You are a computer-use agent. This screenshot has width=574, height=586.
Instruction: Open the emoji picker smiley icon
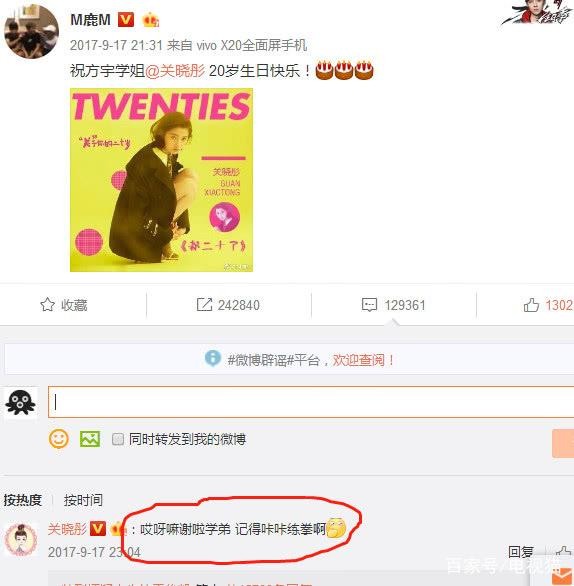pyautogui.click(x=59, y=439)
